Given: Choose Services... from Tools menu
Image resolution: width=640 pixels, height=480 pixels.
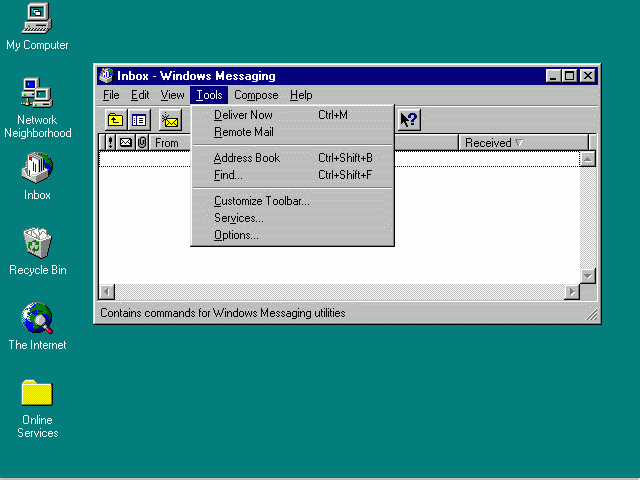Looking at the screenshot, I should (292, 218).
